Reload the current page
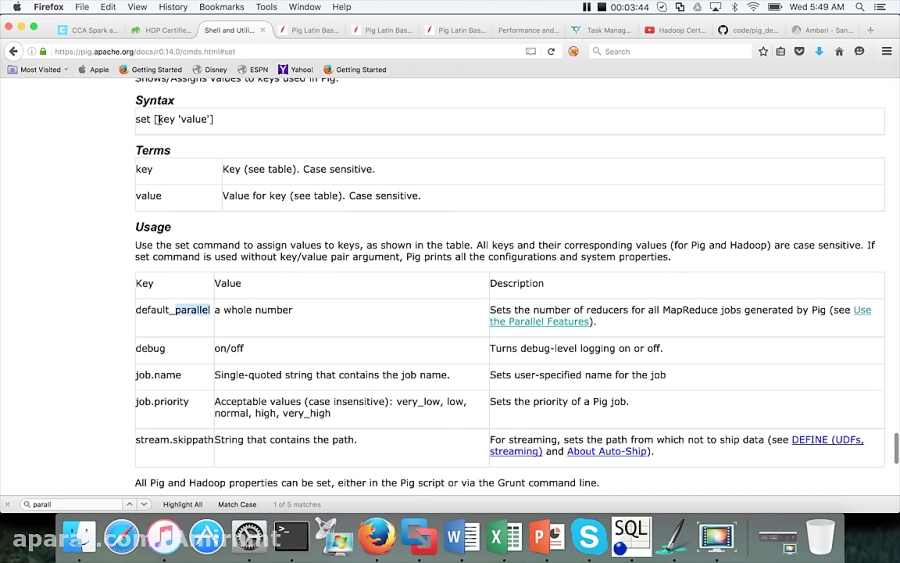 pyautogui.click(x=551, y=51)
